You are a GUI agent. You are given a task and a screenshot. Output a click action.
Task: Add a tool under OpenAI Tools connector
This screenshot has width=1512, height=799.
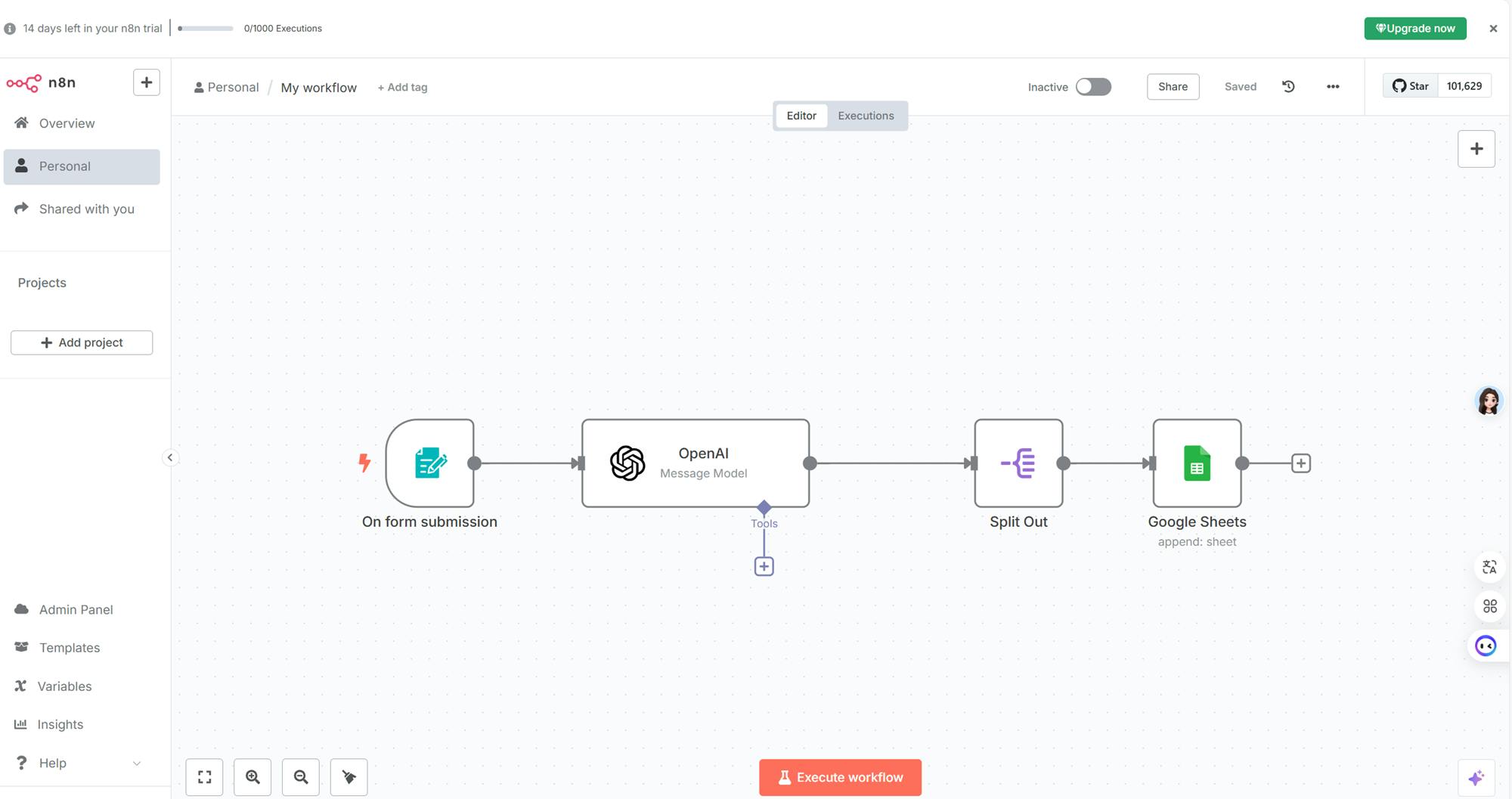point(764,566)
